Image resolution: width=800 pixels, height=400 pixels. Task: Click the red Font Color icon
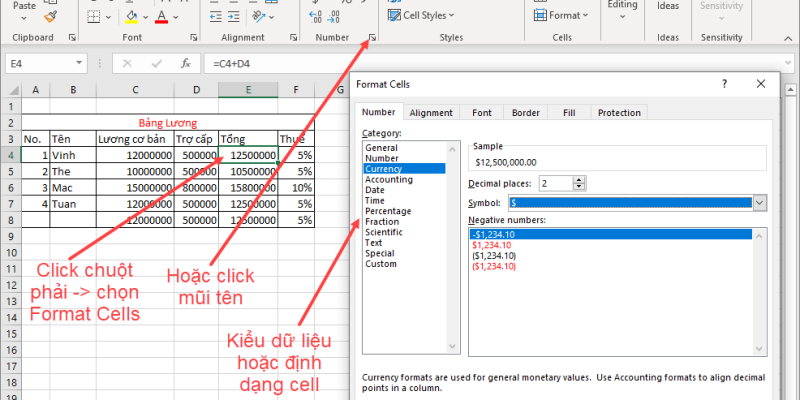[163, 17]
